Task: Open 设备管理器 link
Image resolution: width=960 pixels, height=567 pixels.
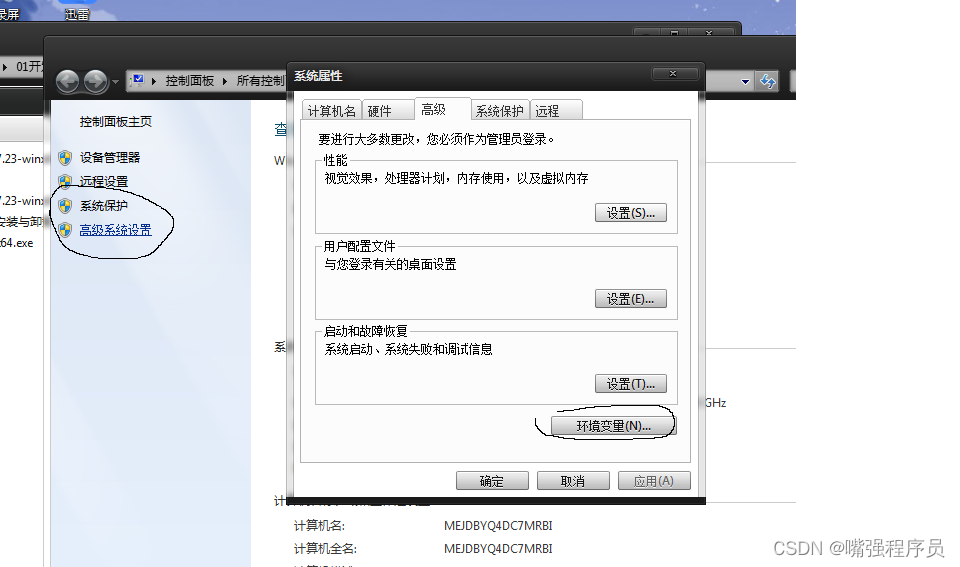Action: pyautogui.click(x=110, y=157)
